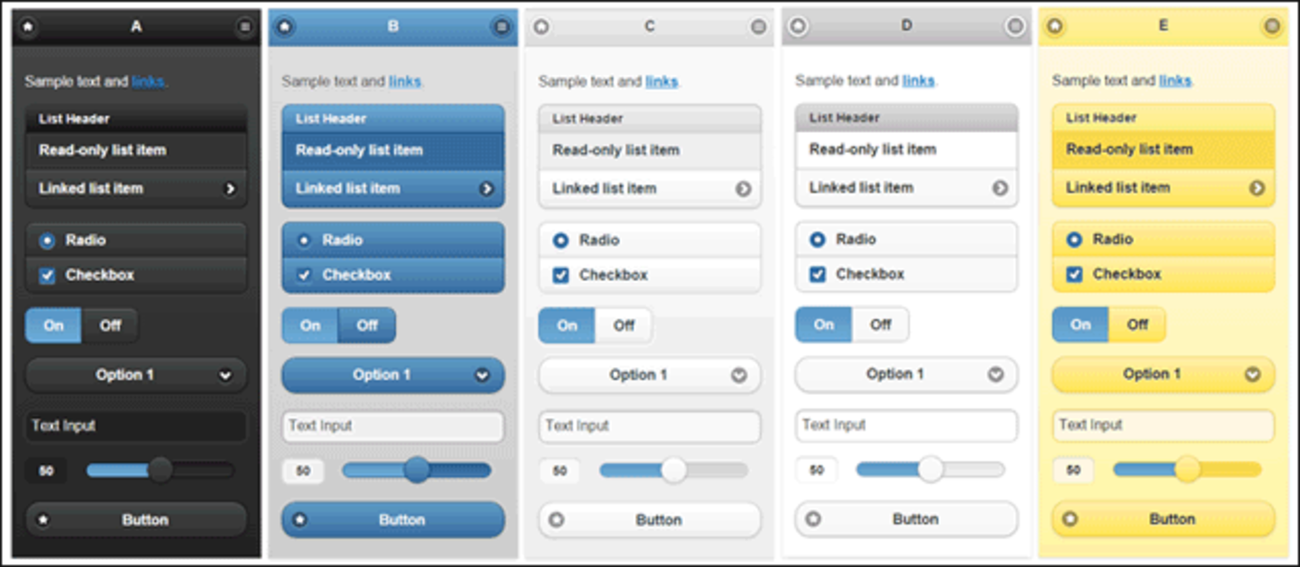This screenshot has width=1300, height=567.
Task: Follow the links hyperlink in panel E
Action: pyautogui.click(x=1175, y=81)
